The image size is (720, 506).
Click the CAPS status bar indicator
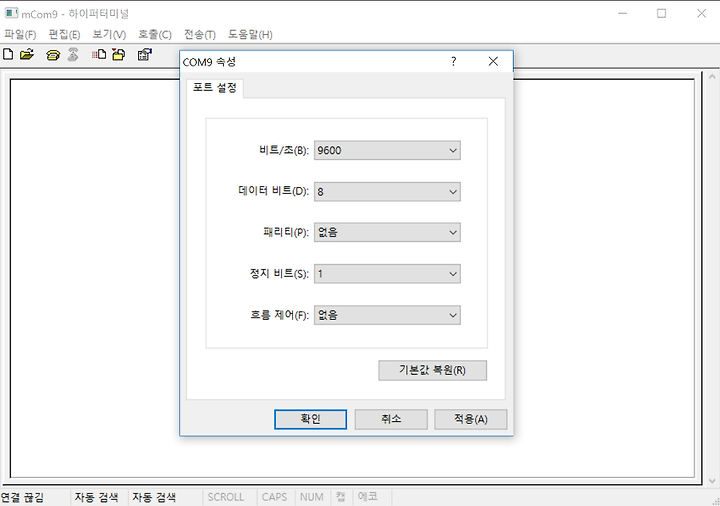(x=275, y=497)
